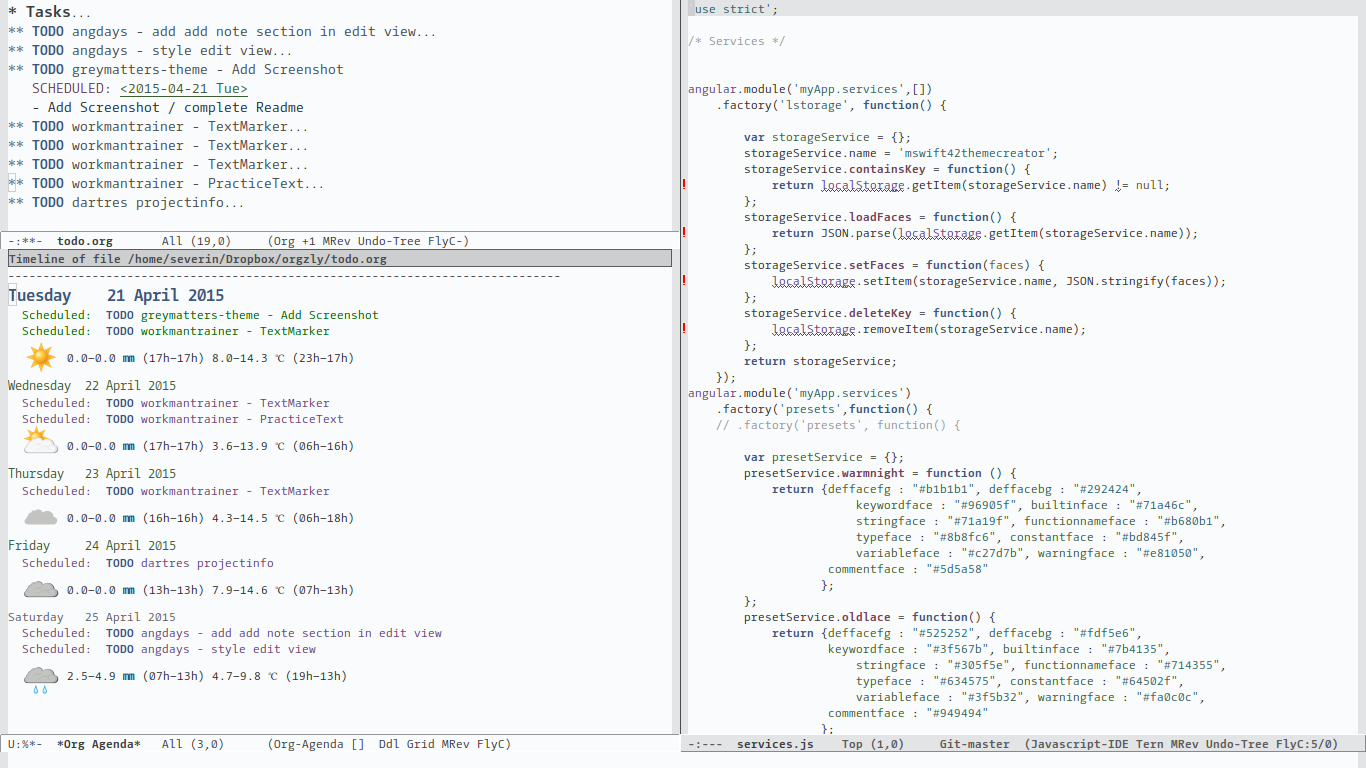Open Thursday's 'workmantrainer - TextMarker' agenda entry
Screen dimensions: 1366x768
[x=235, y=491]
